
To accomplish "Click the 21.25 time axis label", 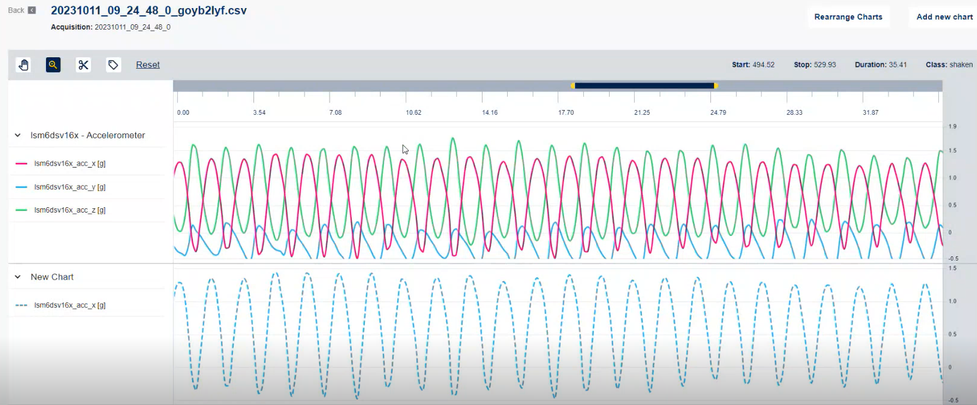I will tap(642, 113).
